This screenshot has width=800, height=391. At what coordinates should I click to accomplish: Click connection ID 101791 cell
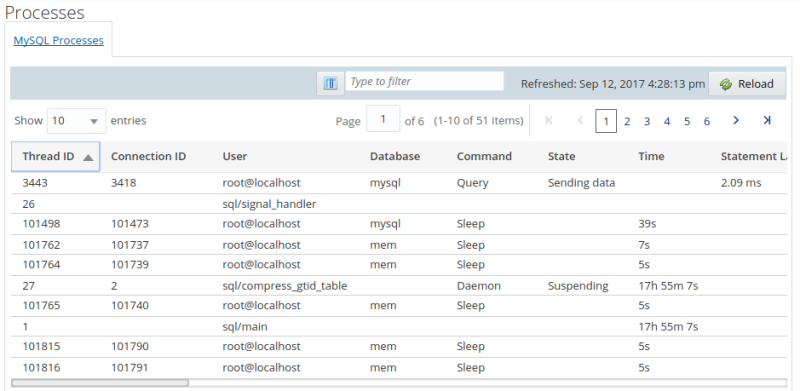tap(130, 368)
